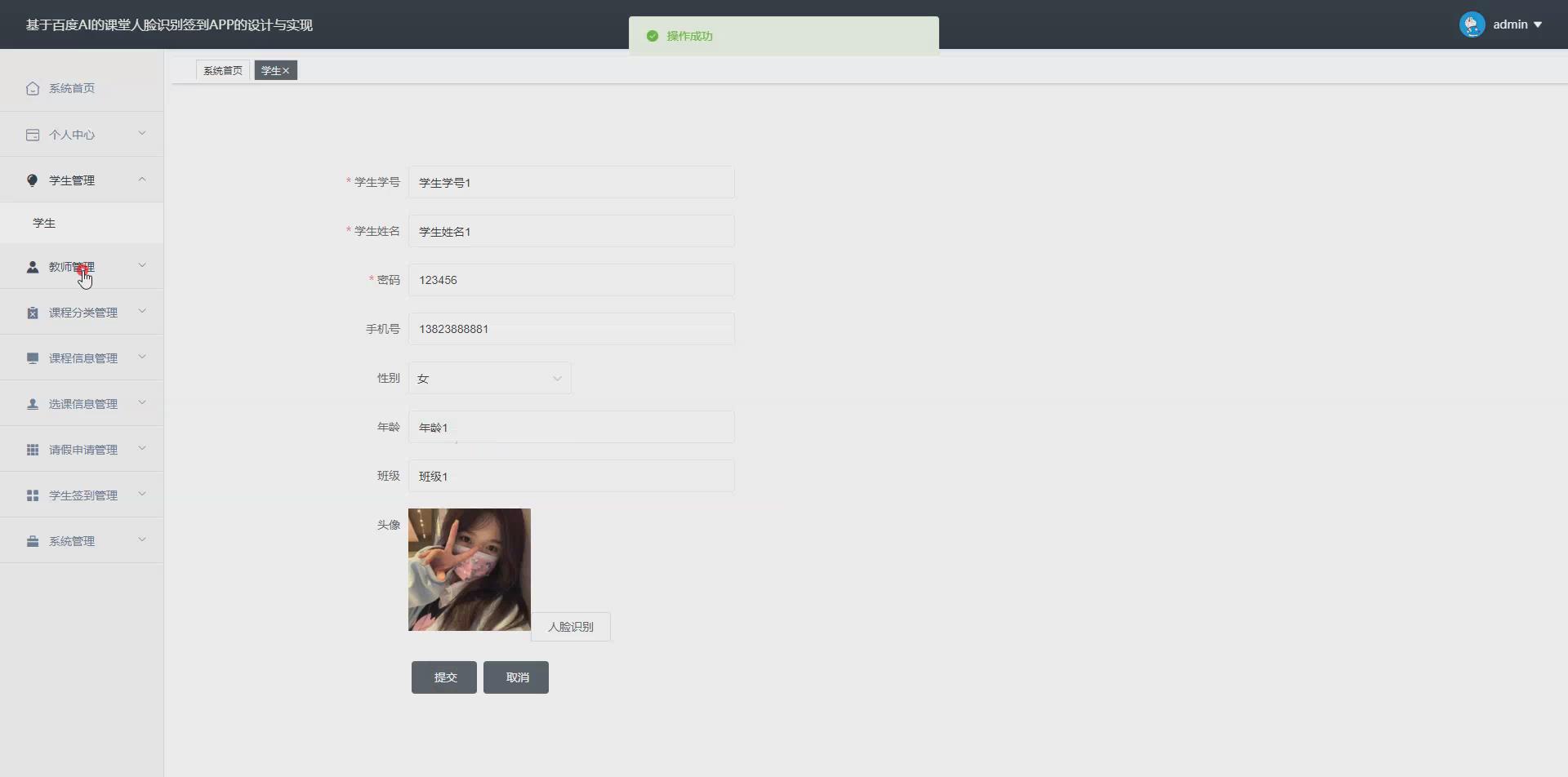The width and height of the screenshot is (1568, 777).
Task: Click the monitor icon beside 课程信息管理
Action: pyautogui.click(x=33, y=358)
